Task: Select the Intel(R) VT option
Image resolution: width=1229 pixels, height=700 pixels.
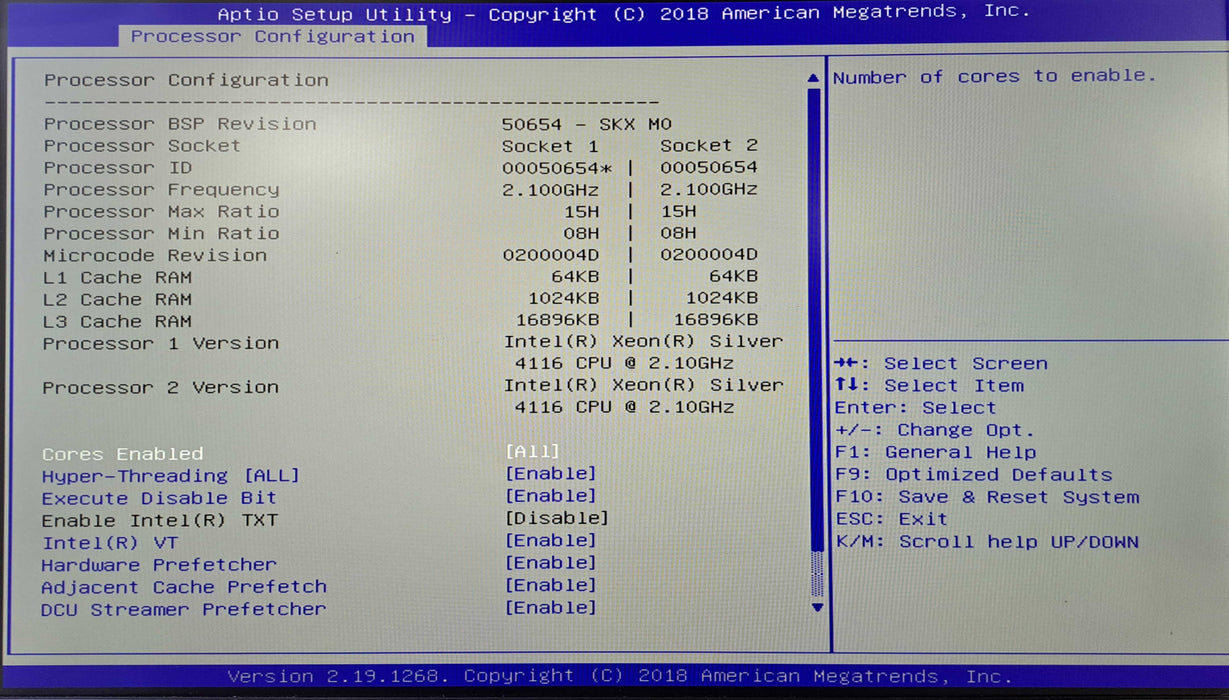Action: coord(110,543)
